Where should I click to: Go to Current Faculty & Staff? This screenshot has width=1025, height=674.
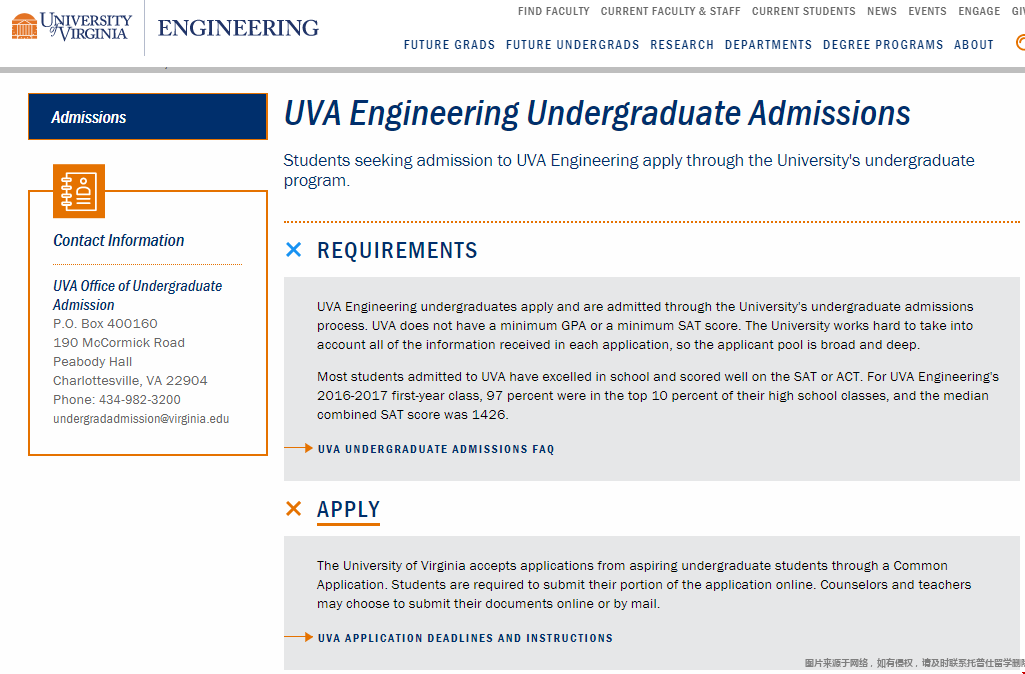coord(671,11)
